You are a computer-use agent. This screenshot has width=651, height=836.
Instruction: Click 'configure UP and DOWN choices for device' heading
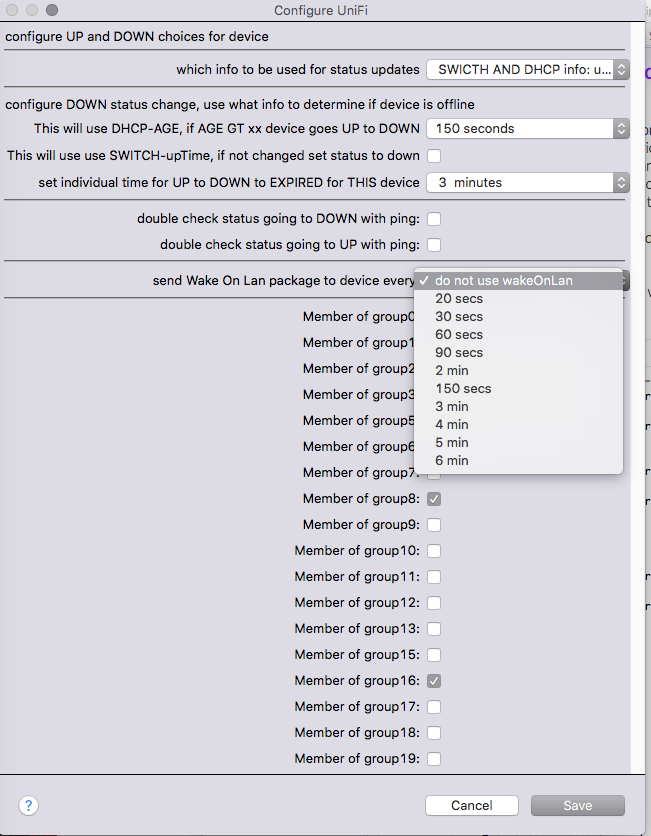137,37
